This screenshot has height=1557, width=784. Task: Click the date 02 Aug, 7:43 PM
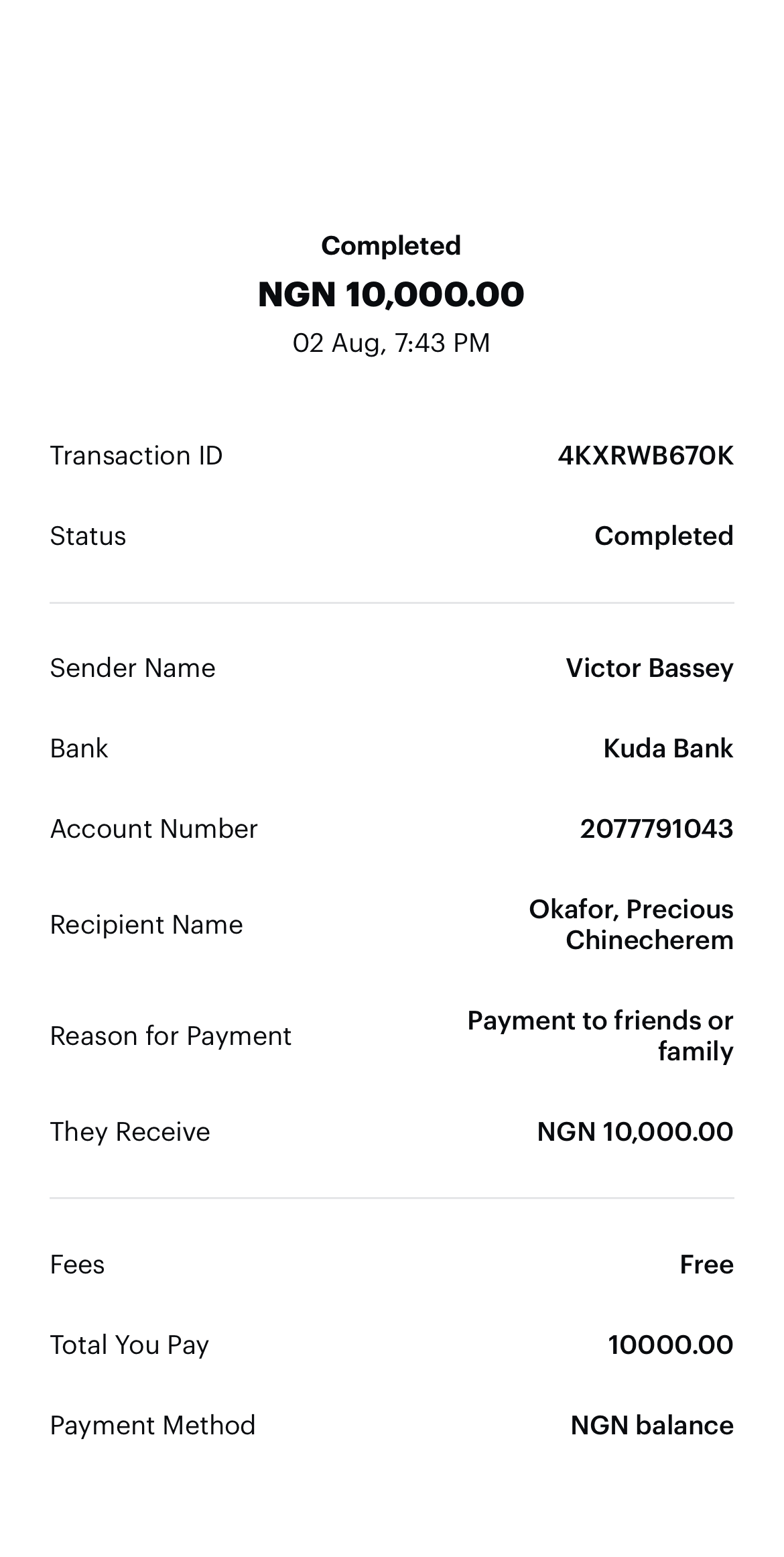391,343
